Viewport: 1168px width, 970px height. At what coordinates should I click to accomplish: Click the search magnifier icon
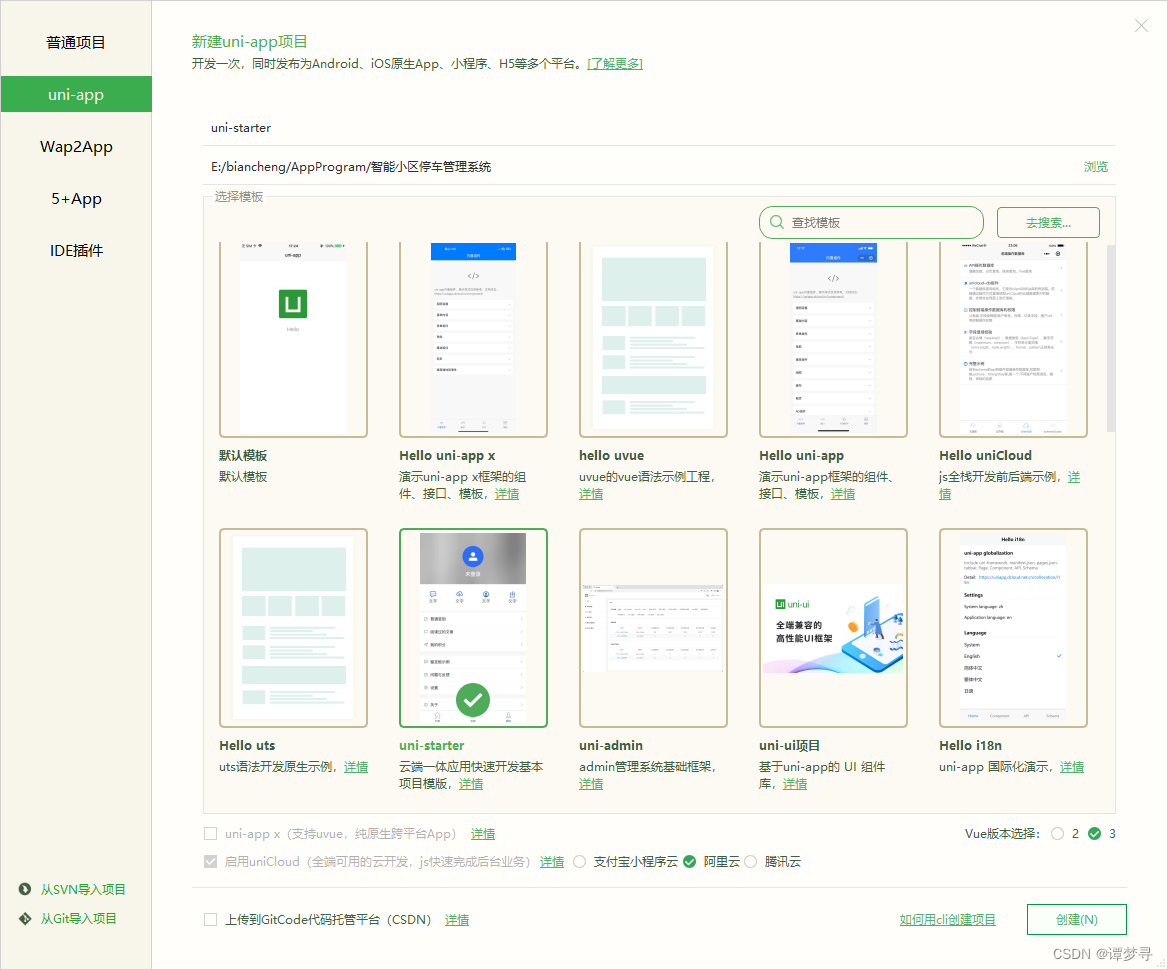[776, 222]
